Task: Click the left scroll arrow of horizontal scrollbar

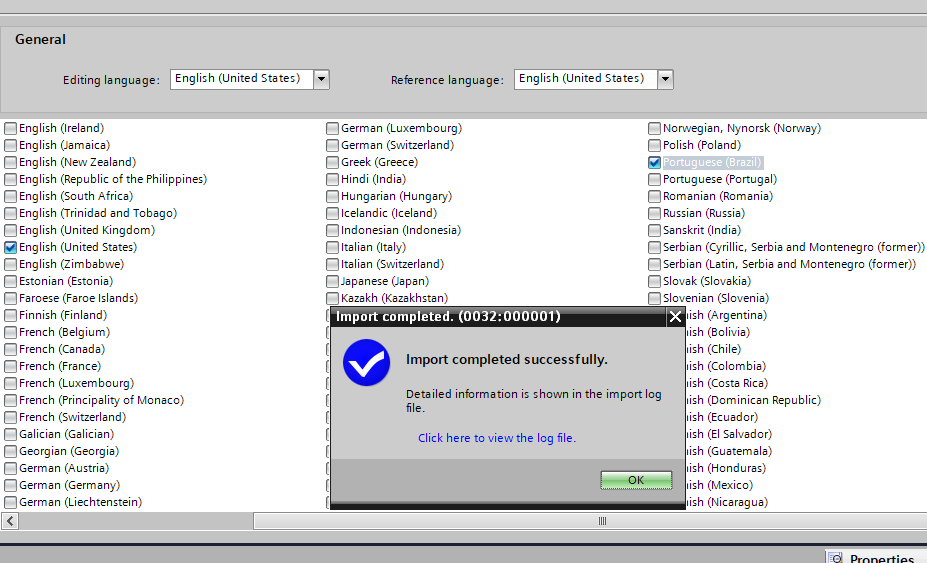Action: pos(10,521)
